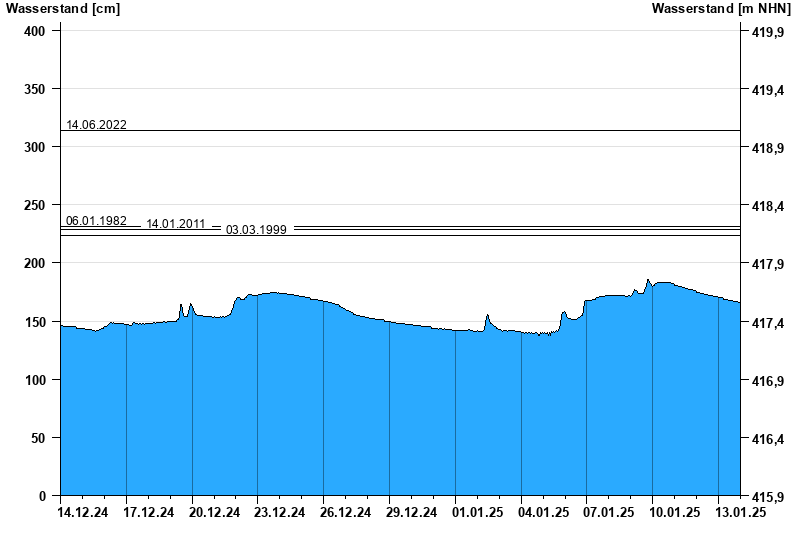Select the 416,4 right axis label
800x550 pixels.
(765, 439)
